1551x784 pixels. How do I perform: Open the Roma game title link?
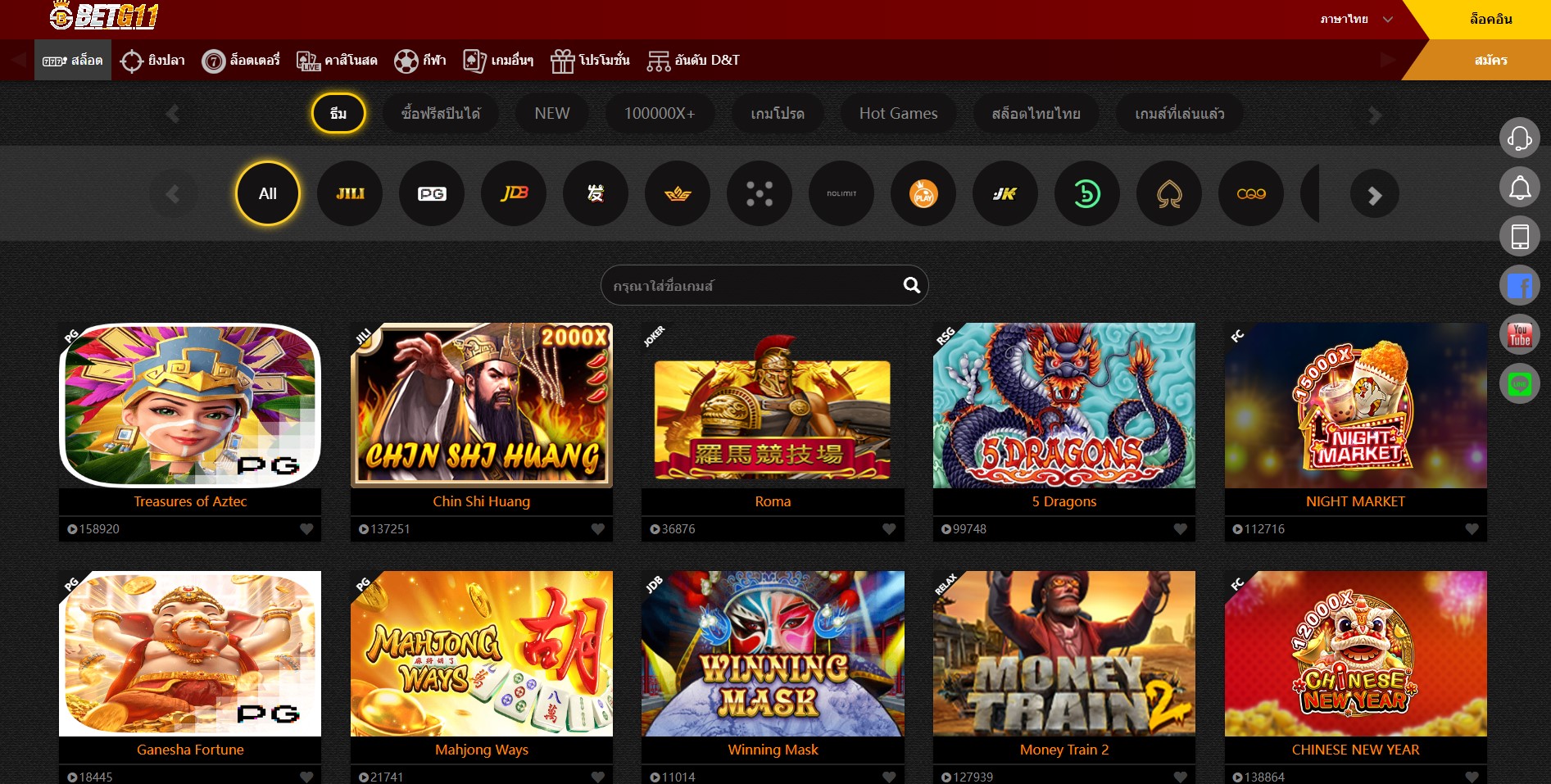(x=773, y=501)
